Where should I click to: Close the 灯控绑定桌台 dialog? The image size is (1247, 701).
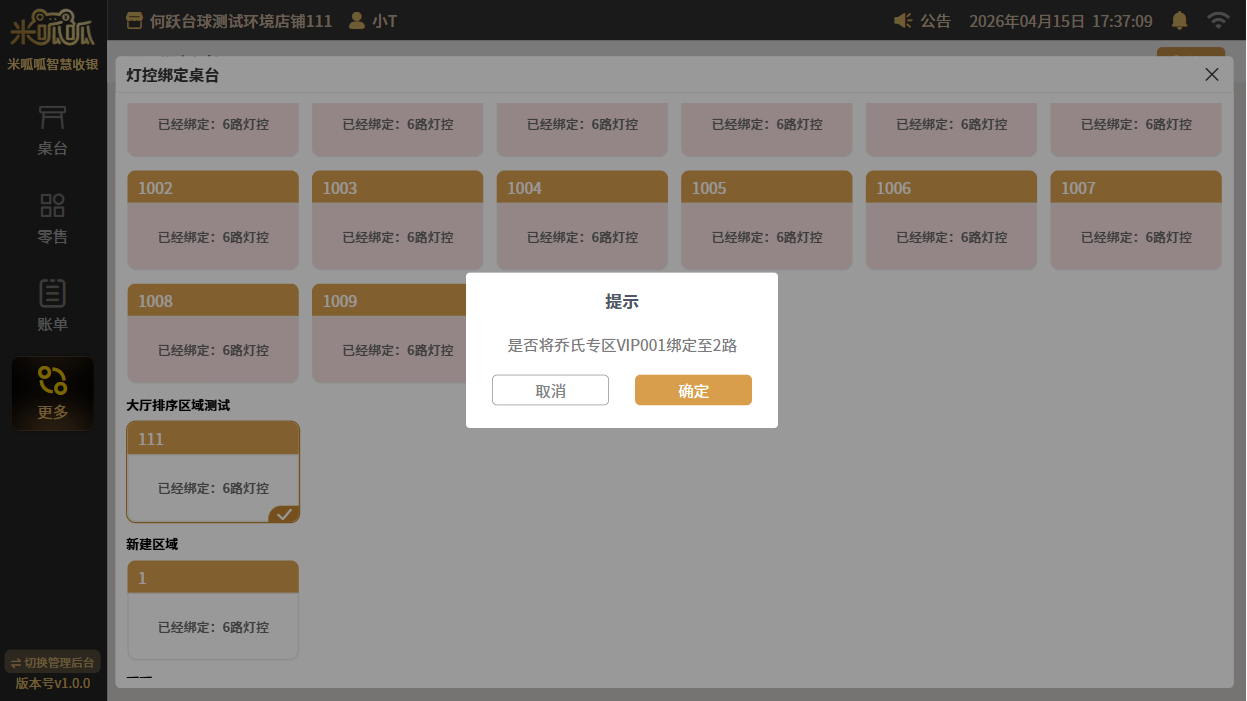[x=1212, y=75]
